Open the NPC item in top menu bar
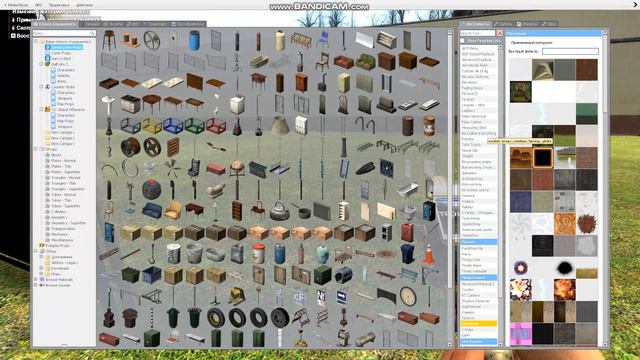The width and height of the screenshot is (640, 360). click(x=39, y=5)
